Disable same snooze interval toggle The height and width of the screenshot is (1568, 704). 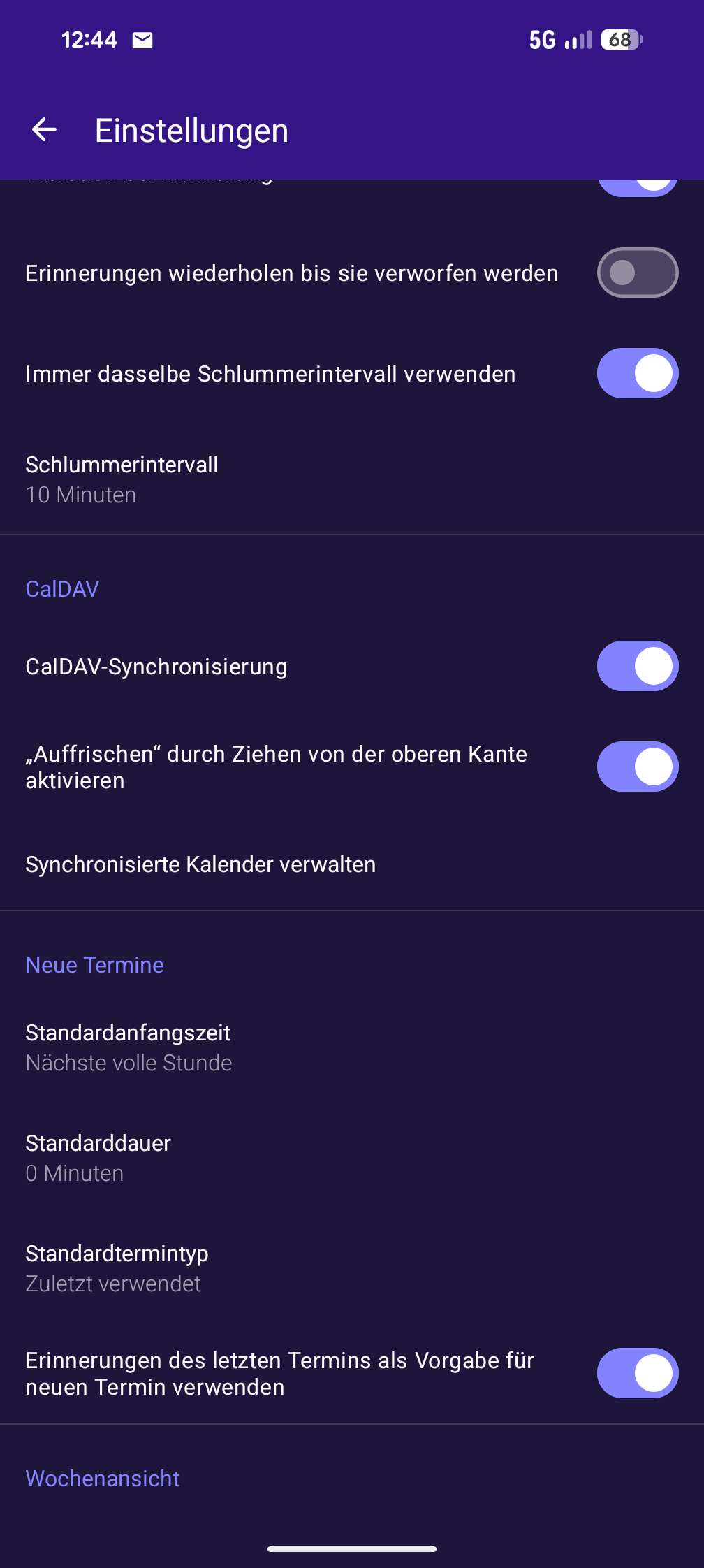(x=637, y=373)
